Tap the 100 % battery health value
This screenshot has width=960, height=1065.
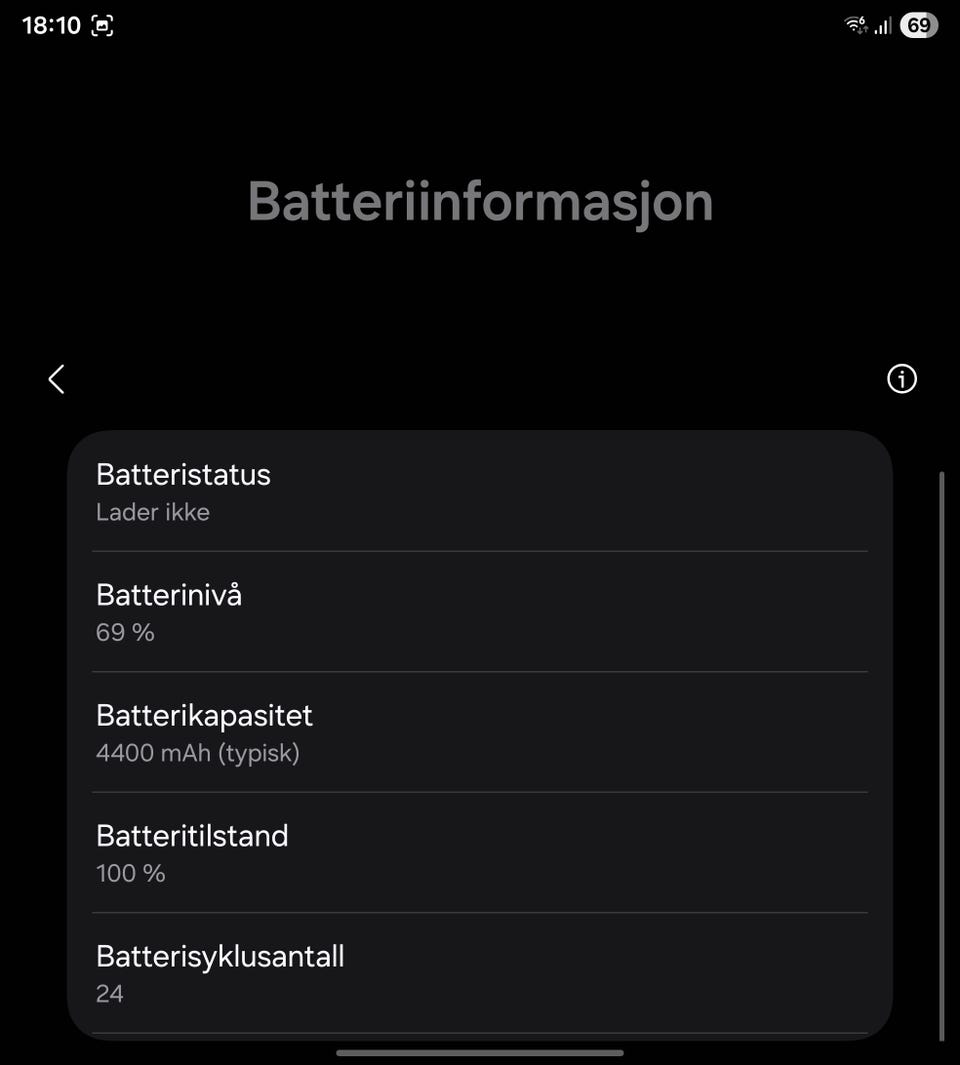[x=131, y=873]
